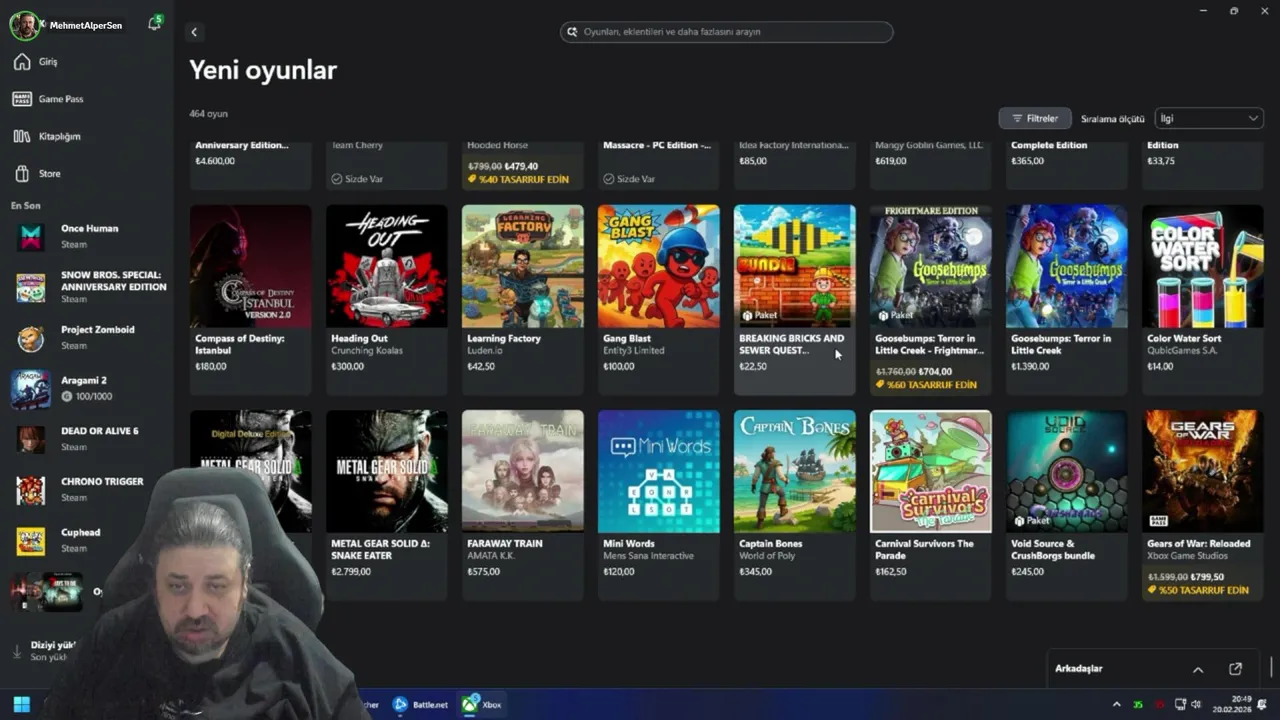Open METAL GEAR SOLID Δ: SNAKE EATER cover

(x=386, y=471)
